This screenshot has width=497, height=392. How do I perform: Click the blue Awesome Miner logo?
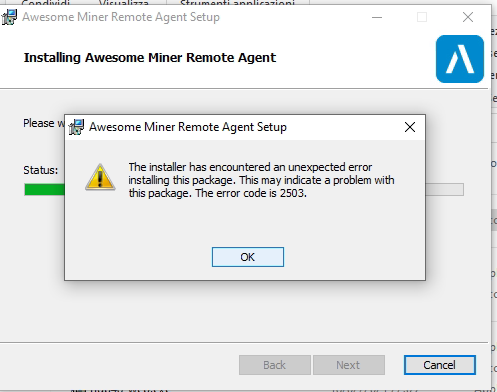[460, 59]
